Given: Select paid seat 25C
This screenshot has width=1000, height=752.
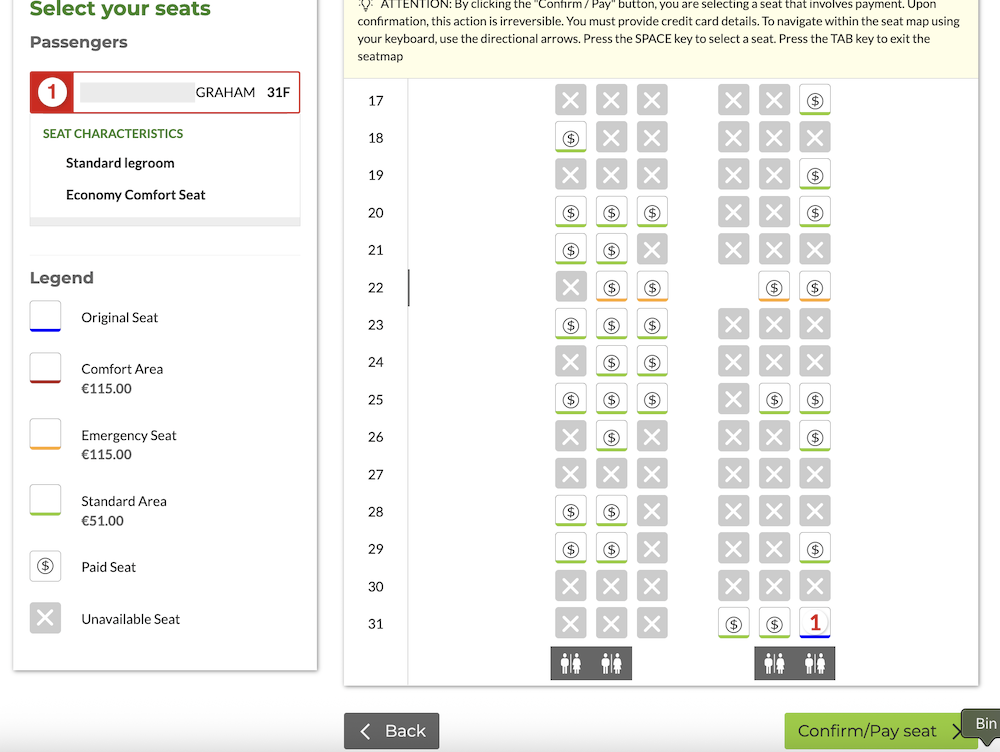Looking at the screenshot, I should pos(652,399).
